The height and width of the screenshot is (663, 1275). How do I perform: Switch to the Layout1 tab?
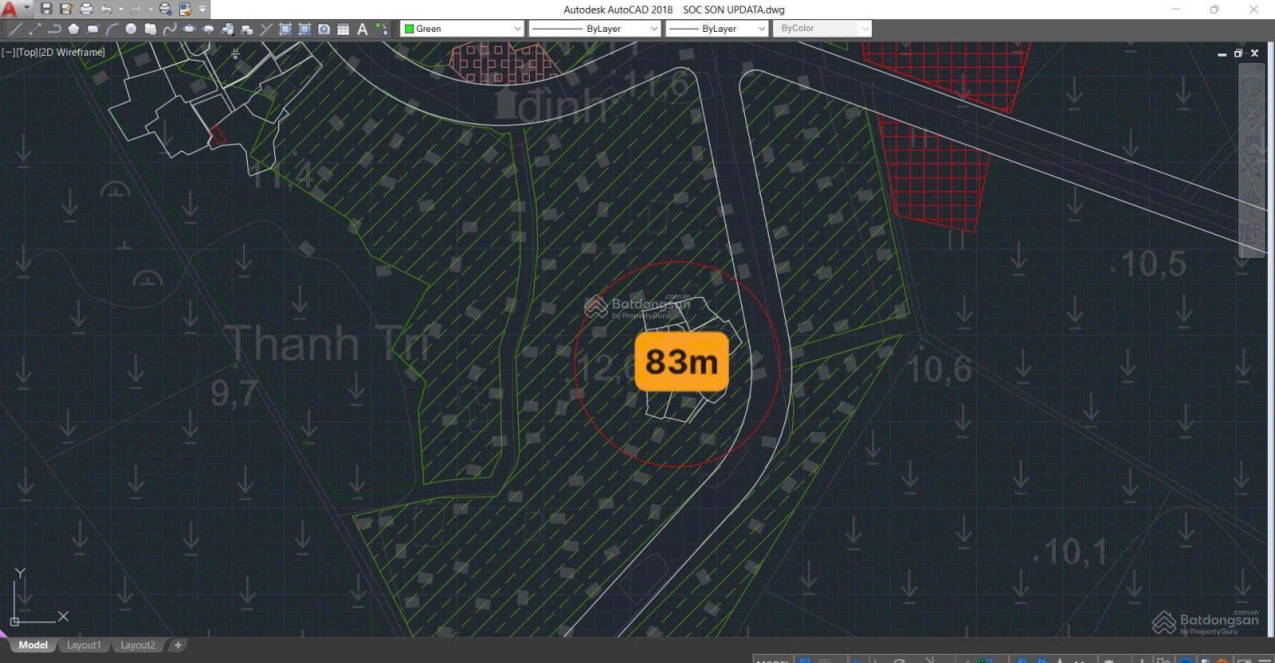point(85,645)
